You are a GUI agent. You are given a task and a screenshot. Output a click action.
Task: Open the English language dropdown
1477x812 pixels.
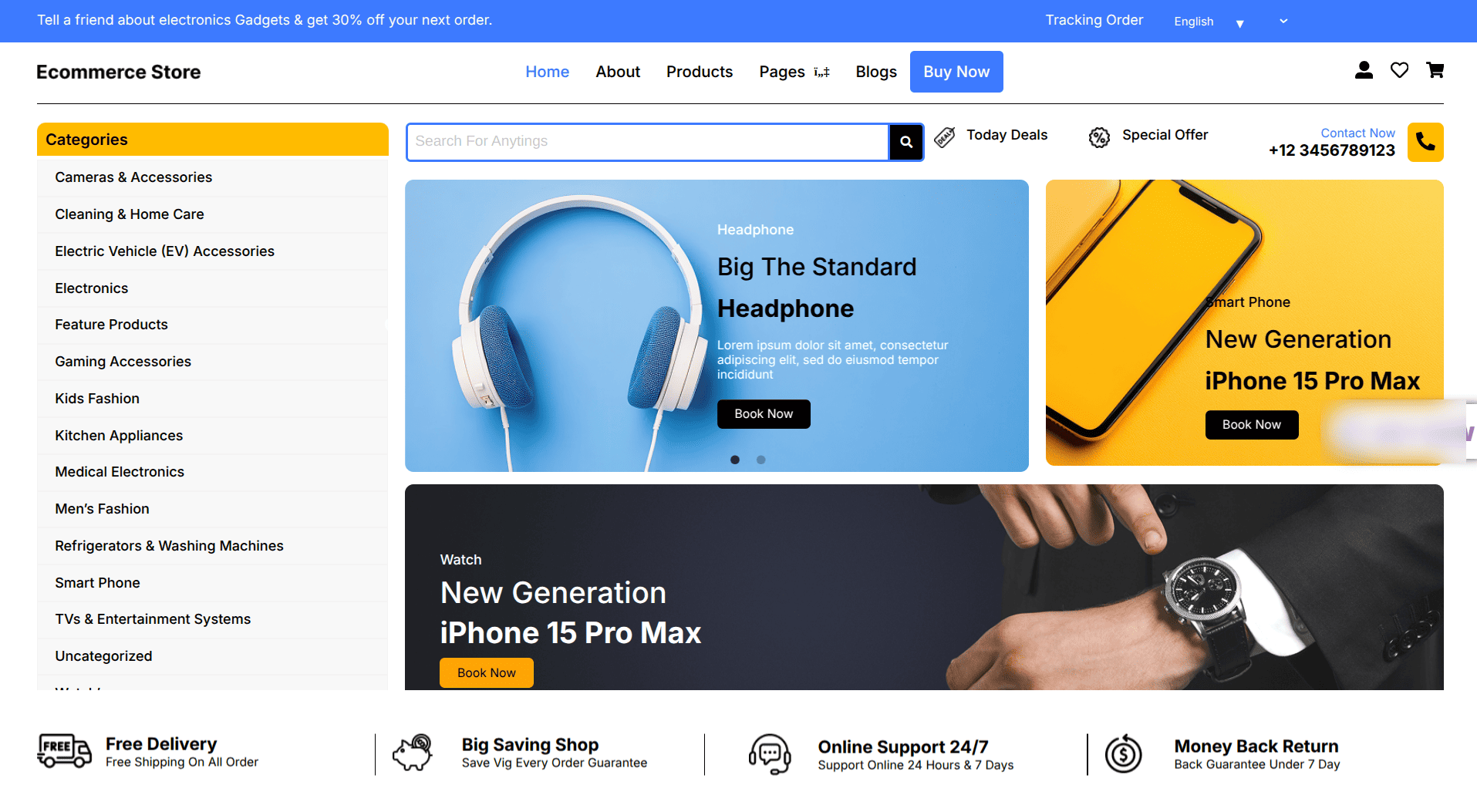click(x=1209, y=22)
